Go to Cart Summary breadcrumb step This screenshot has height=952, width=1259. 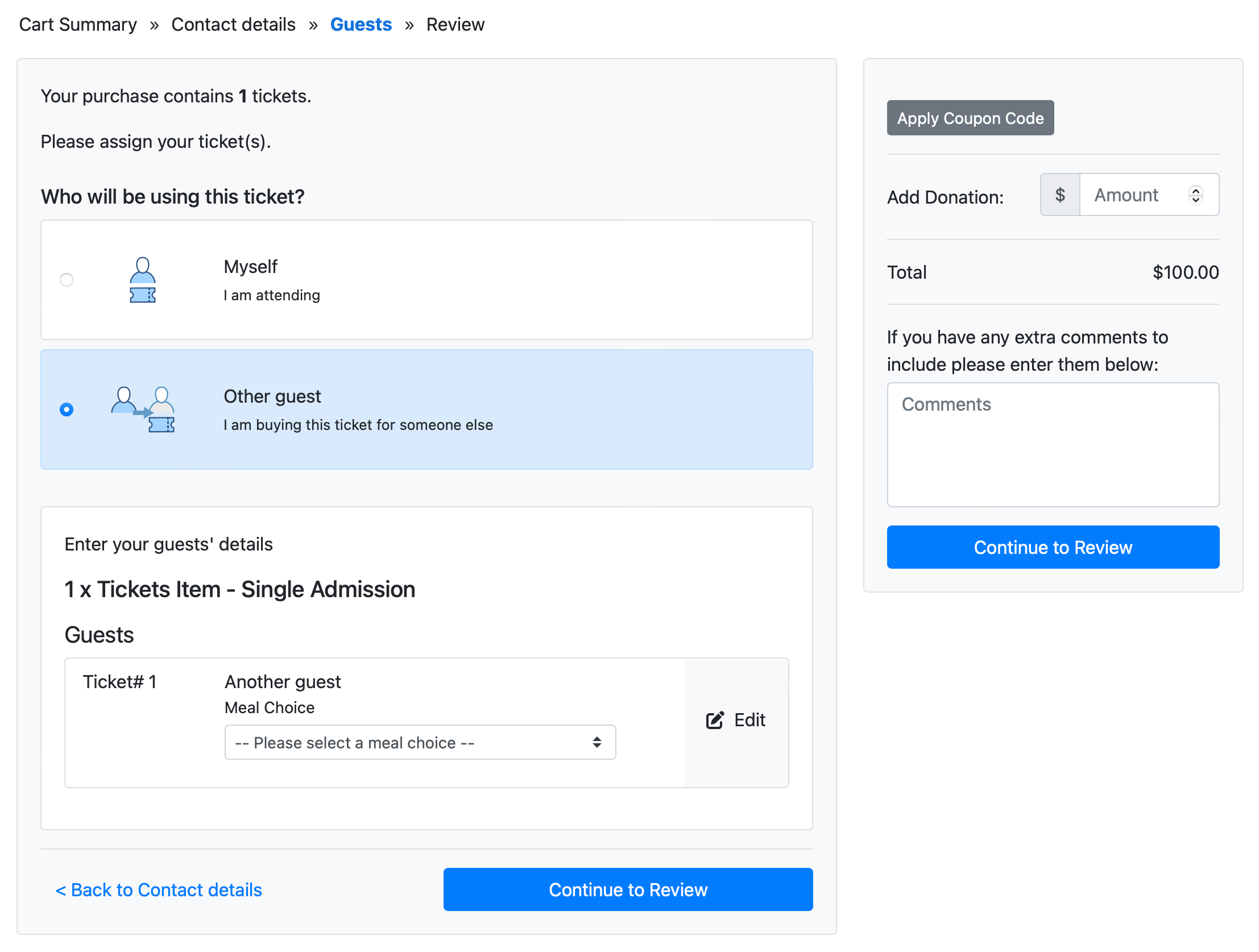[x=78, y=24]
